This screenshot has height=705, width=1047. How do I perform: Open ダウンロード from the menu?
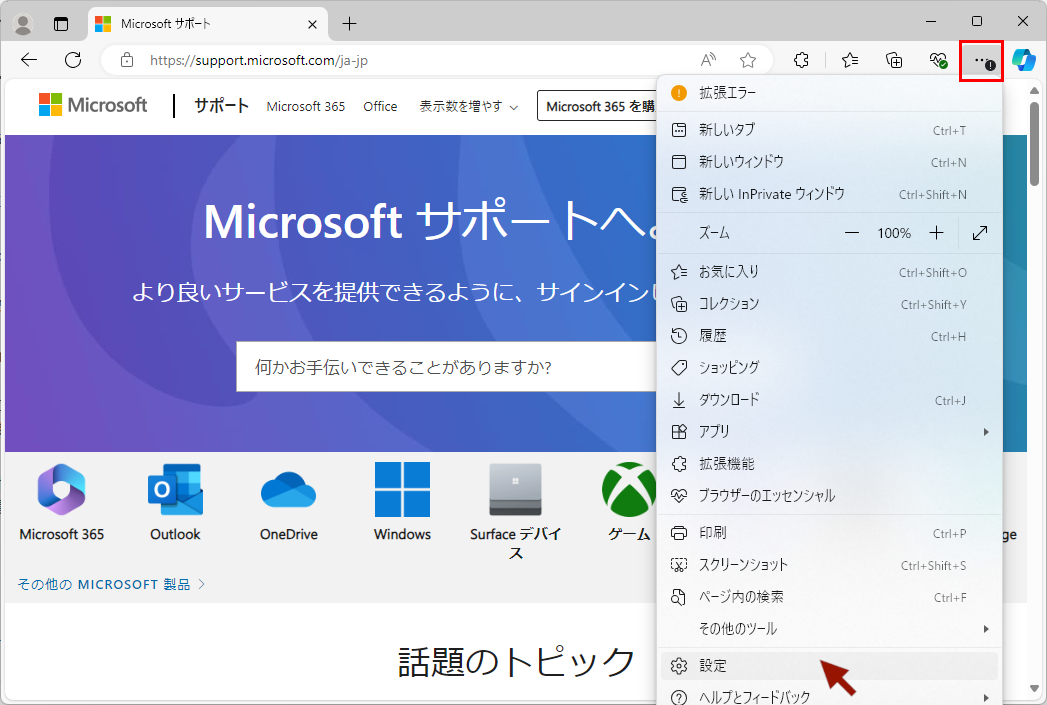point(829,399)
